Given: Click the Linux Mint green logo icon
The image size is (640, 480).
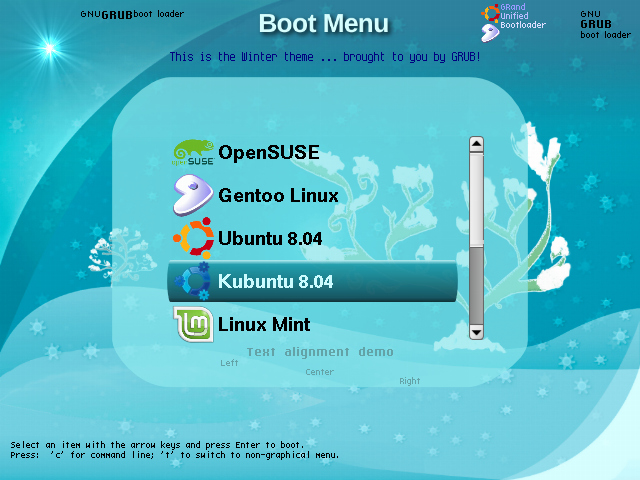Looking at the screenshot, I should click(x=193, y=324).
